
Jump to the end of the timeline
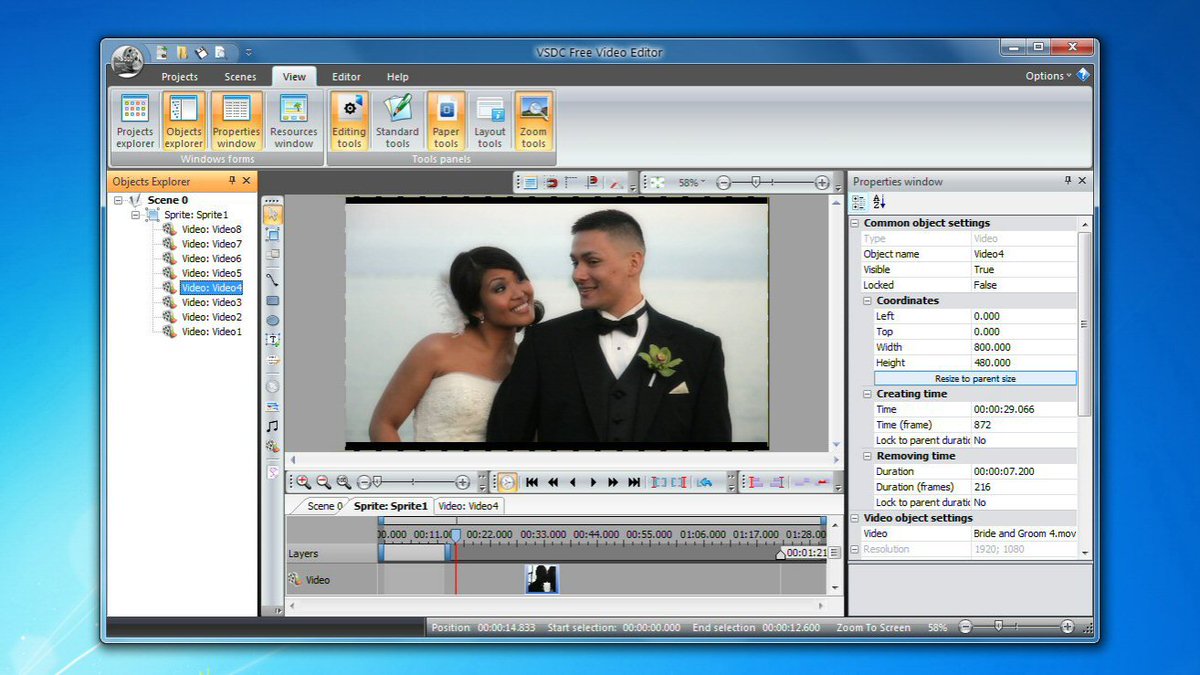[634, 482]
